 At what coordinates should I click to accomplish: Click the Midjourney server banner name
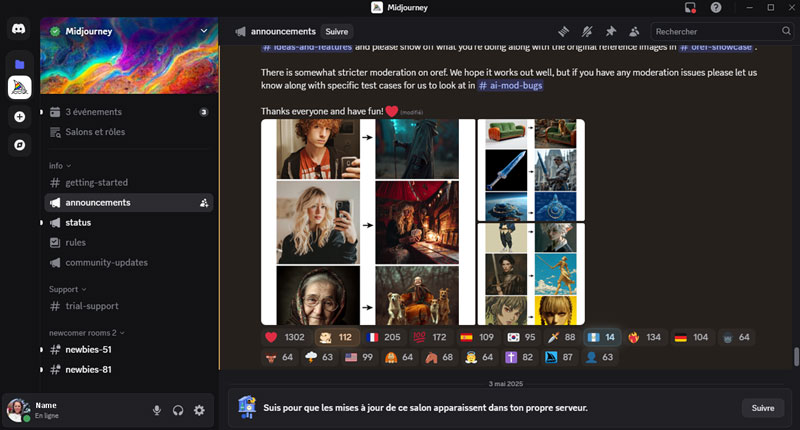click(x=89, y=32)
